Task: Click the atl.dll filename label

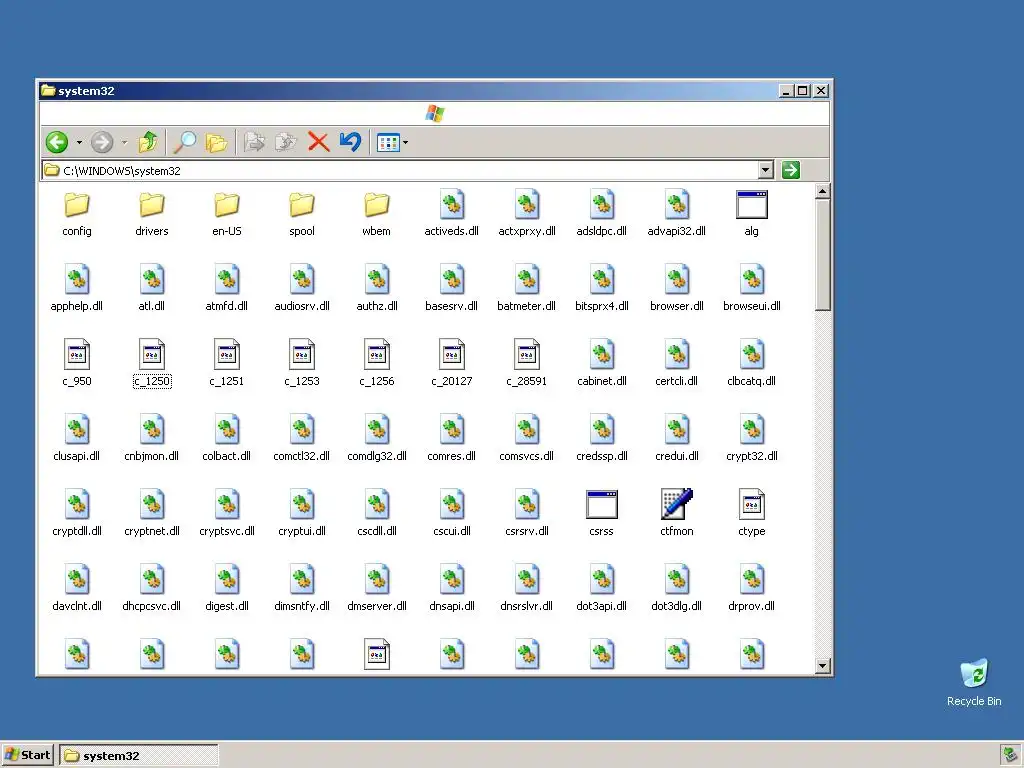Action: pyautogui.click(x=152, y=306)
